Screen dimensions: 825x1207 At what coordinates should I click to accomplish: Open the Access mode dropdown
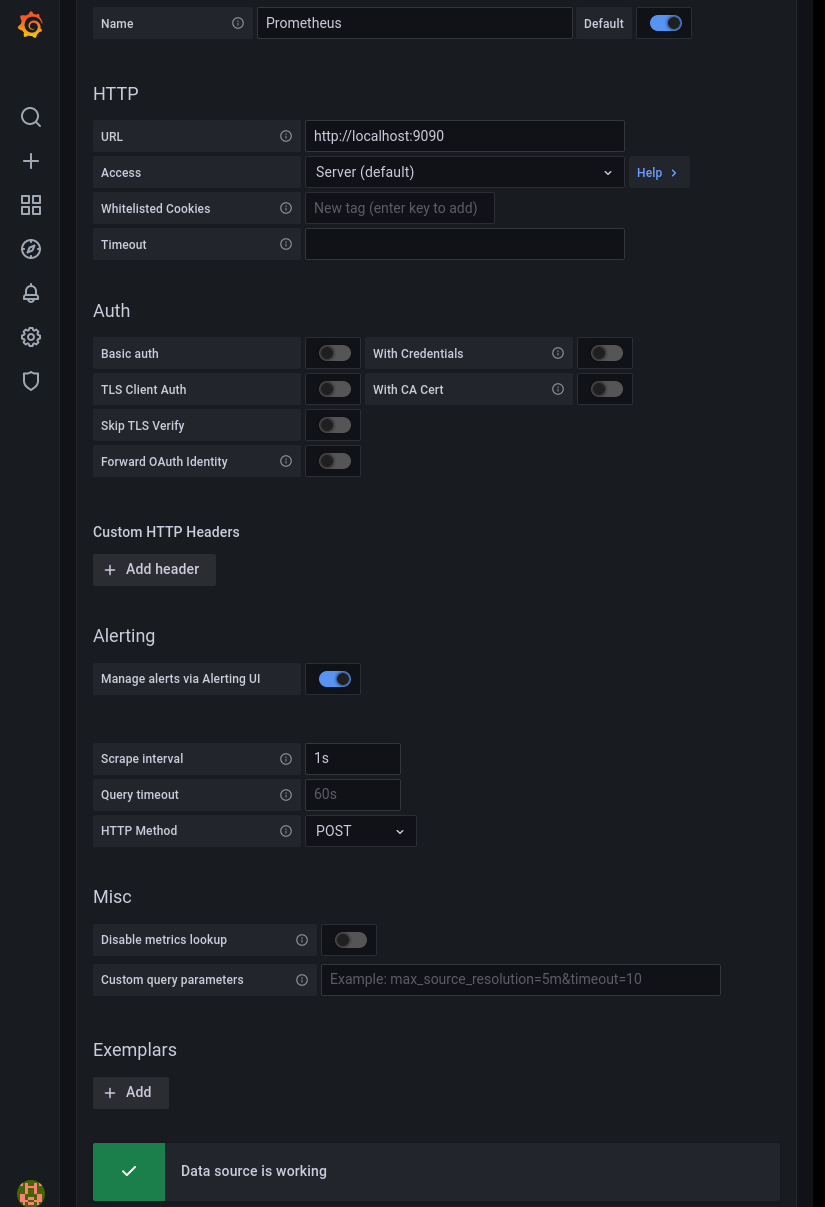coord(464,172)
